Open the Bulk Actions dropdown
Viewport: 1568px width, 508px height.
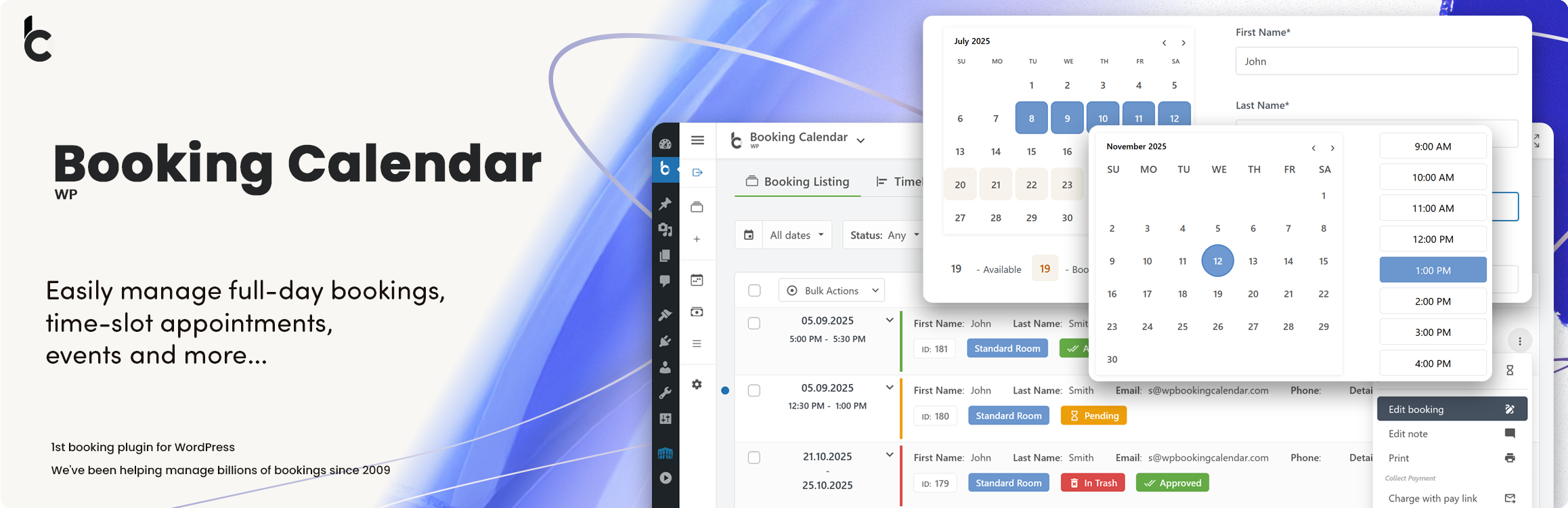point(831,291)
